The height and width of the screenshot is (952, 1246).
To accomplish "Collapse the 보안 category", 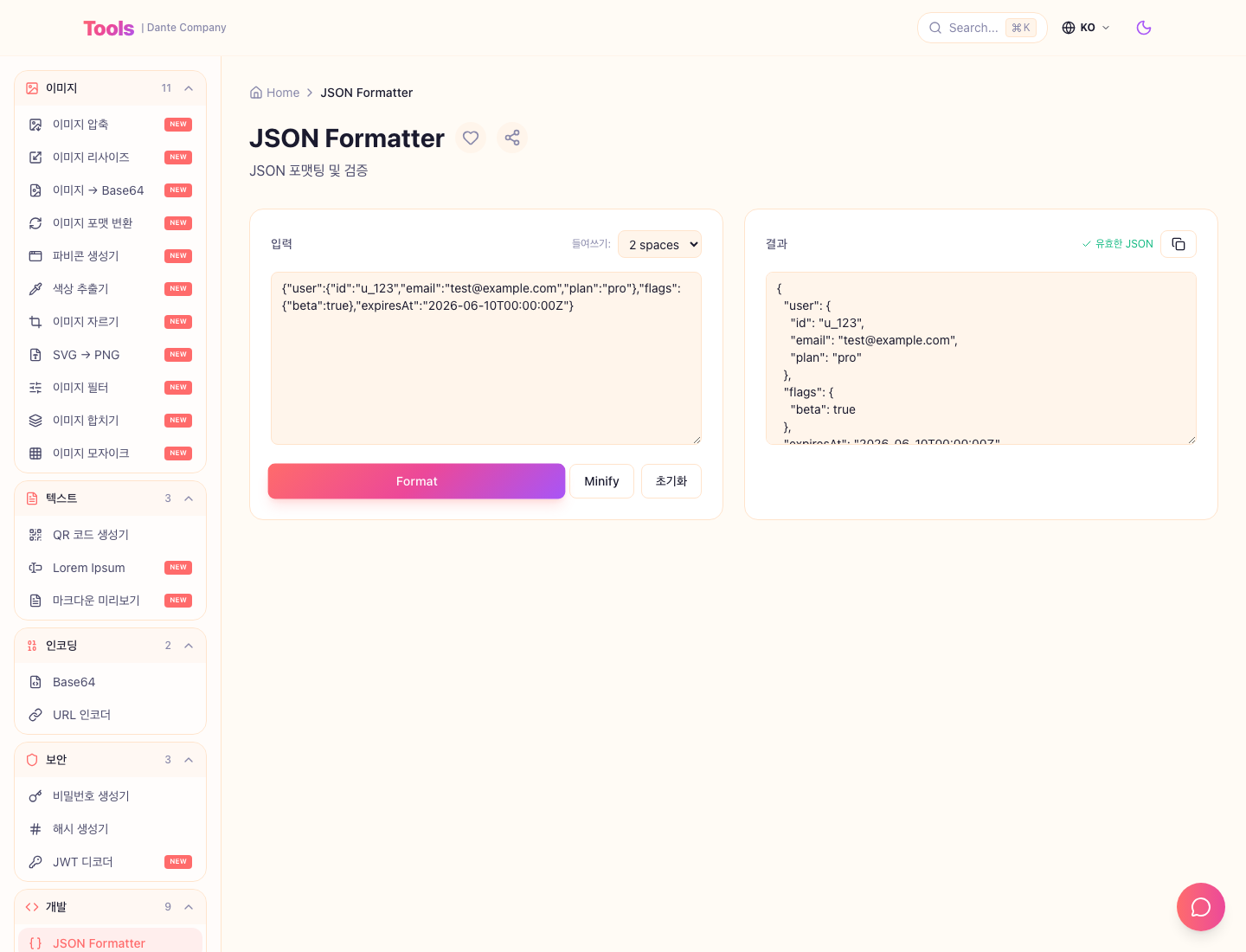I will point(189,760).
